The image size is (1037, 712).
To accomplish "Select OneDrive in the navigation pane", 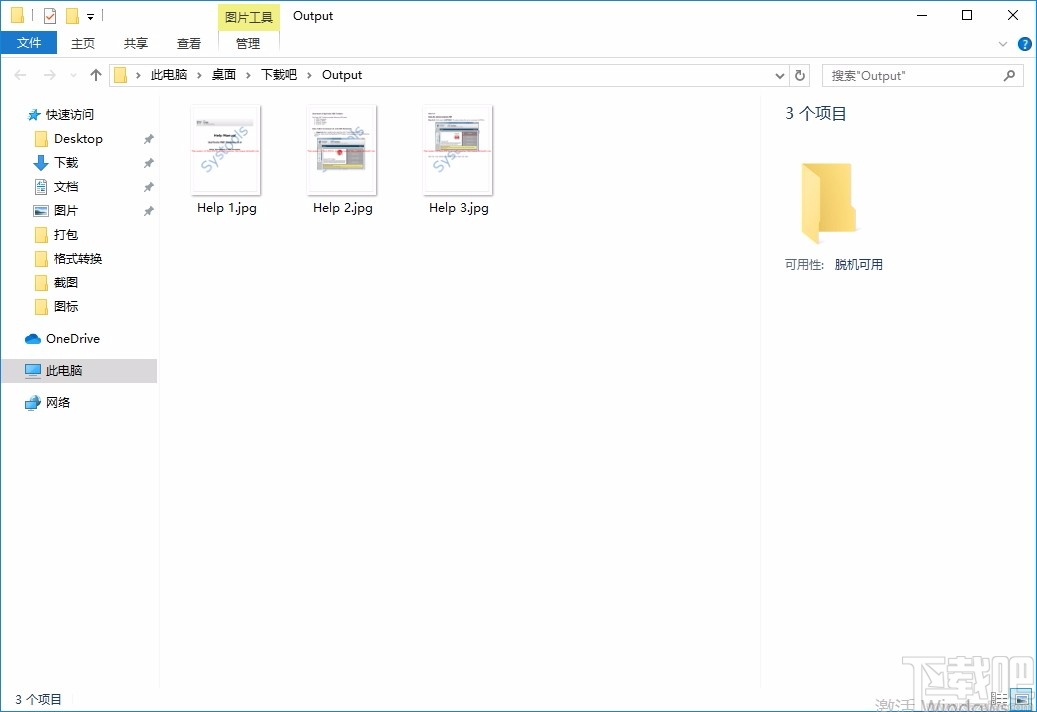I will 70,339.
